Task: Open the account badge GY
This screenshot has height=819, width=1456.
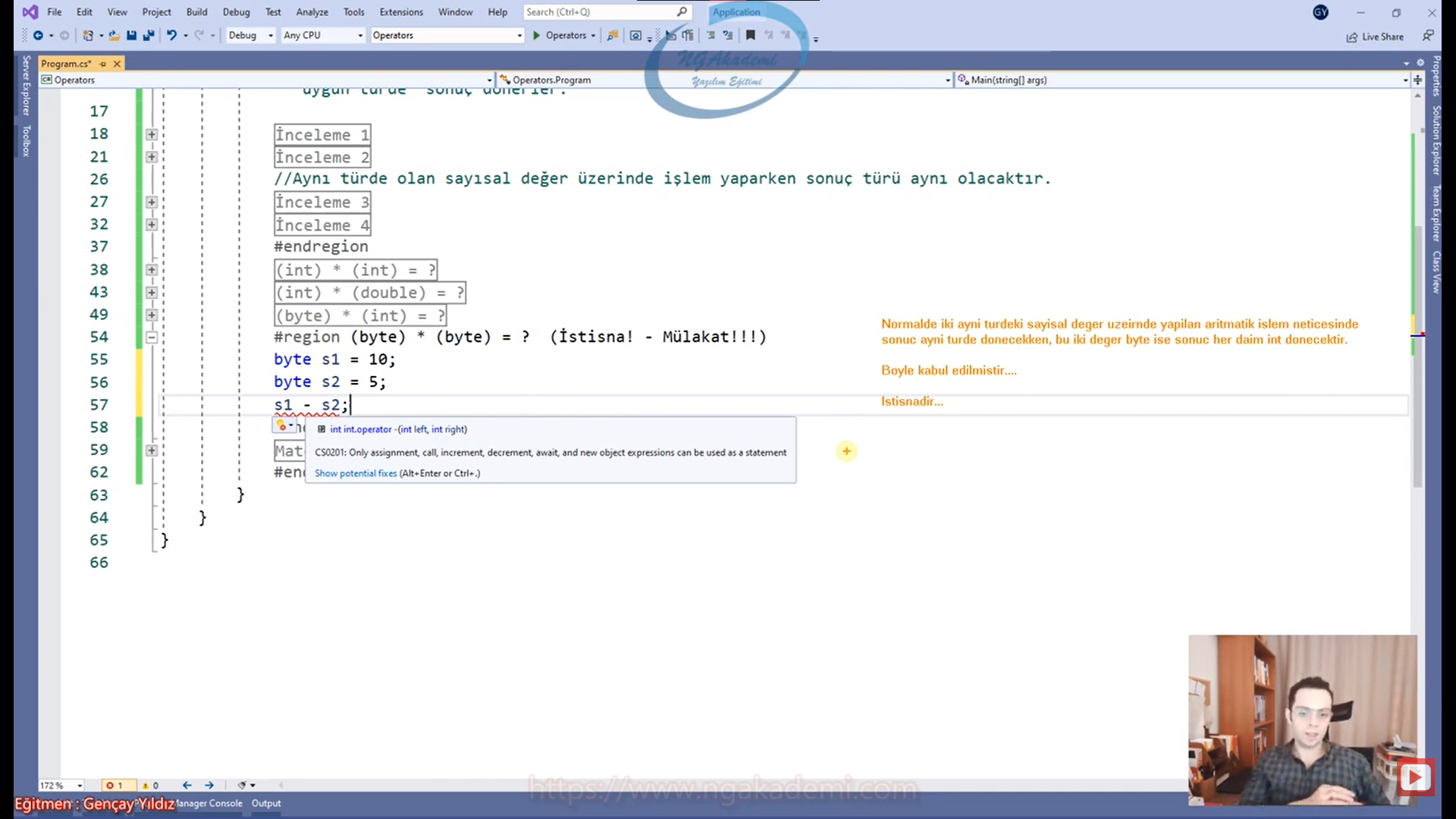Action: click(1320, 12)
